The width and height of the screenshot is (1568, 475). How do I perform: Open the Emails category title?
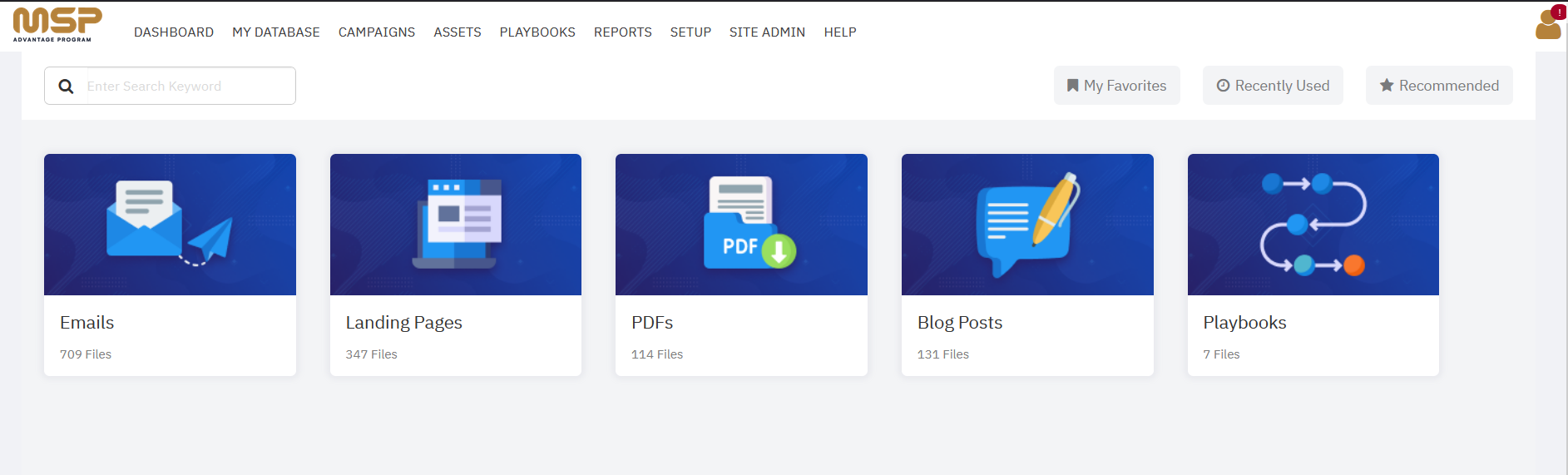(87, 323)
